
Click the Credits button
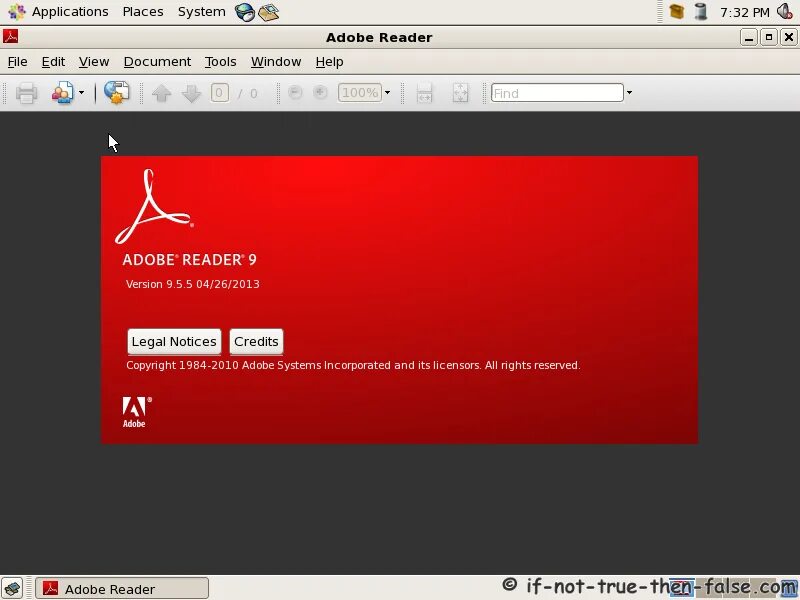[x=256, y=341]
